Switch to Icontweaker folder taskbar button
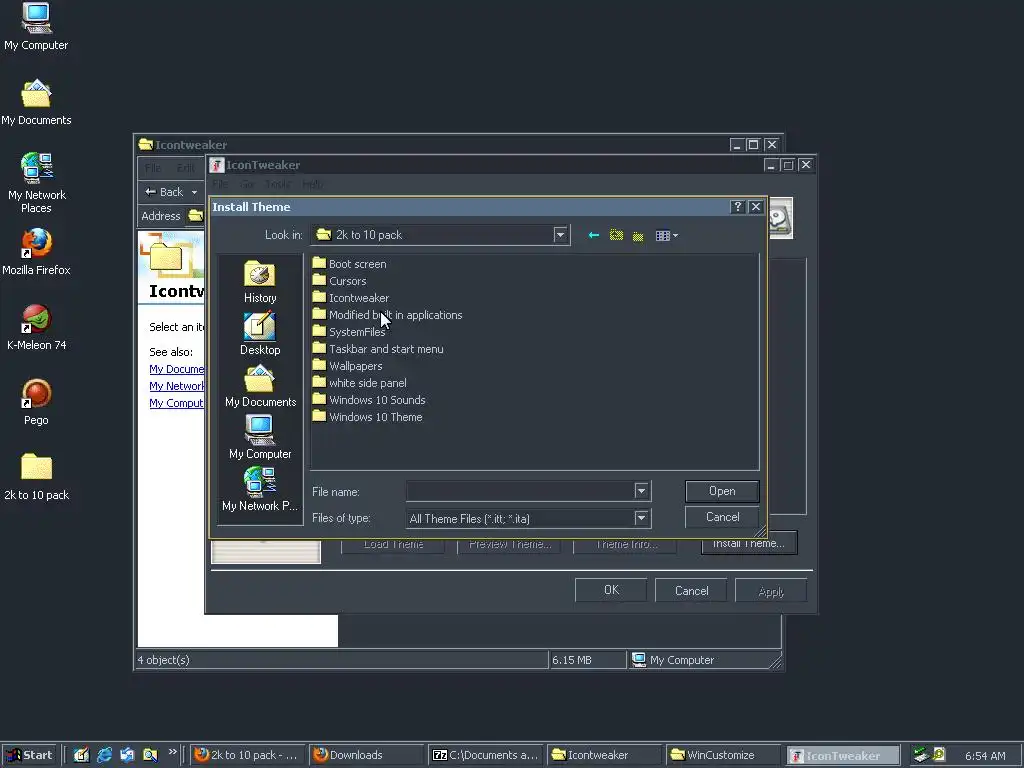 click(604, 755)
